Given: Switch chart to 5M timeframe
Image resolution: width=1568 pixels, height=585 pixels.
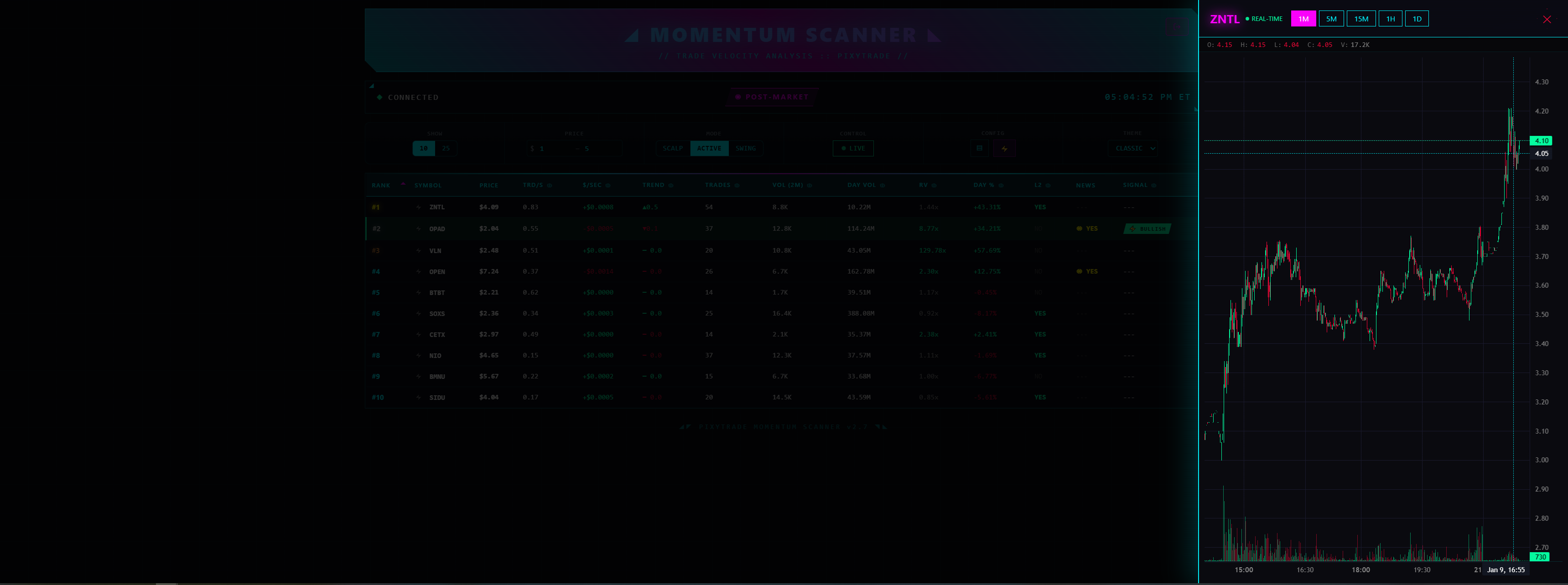Looking at the screenshot, I should [x=1332, y=18].
